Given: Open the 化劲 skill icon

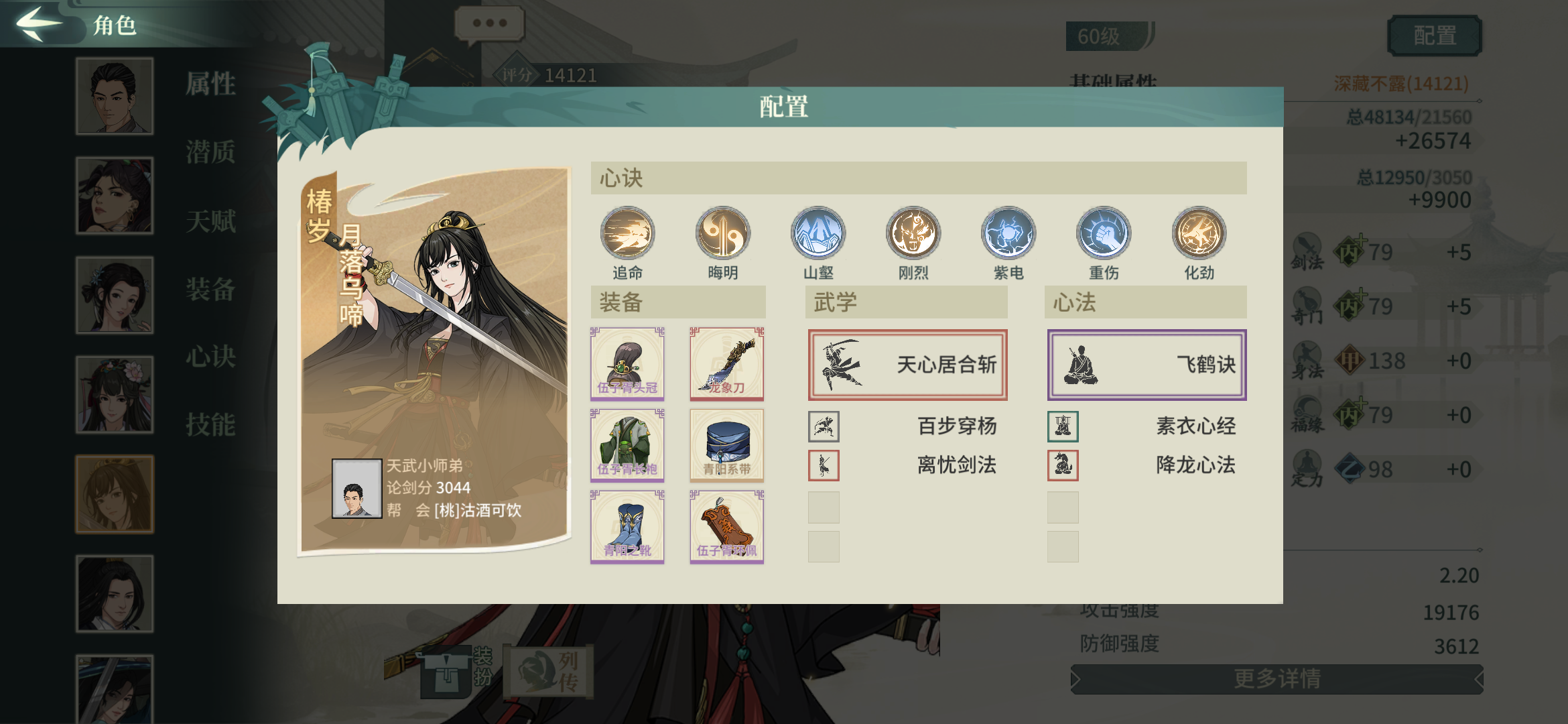Looking at the screenshot, I should click(x=1199, y=233).
